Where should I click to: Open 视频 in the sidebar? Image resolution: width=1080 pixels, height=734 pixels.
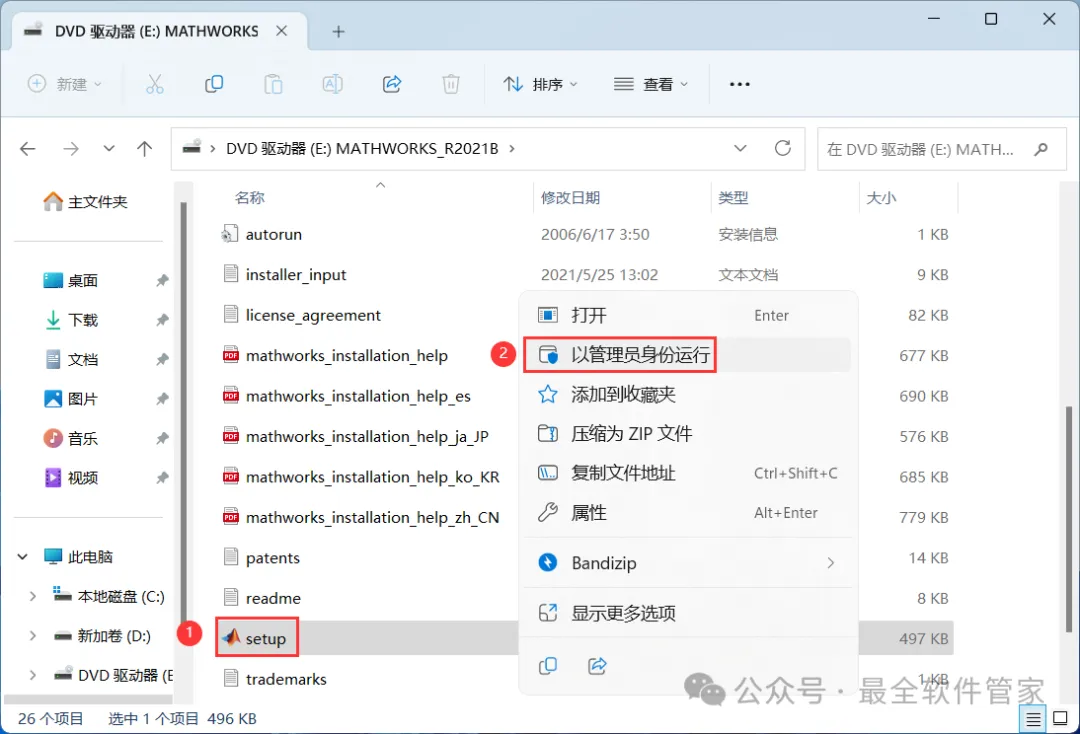point(83,478)
